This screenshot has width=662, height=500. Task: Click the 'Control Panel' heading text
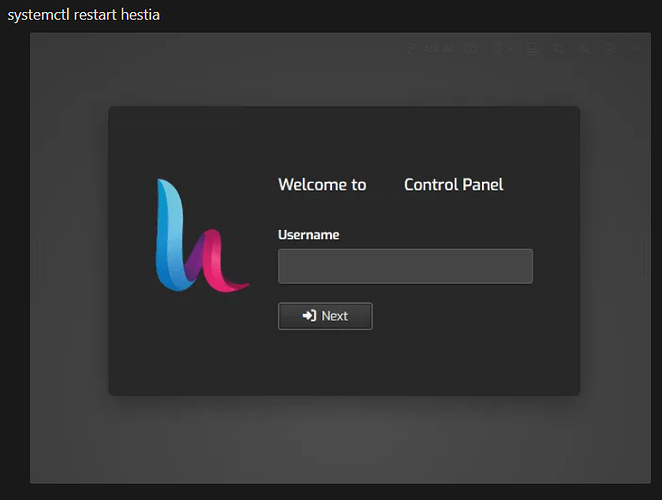(454, 185)
